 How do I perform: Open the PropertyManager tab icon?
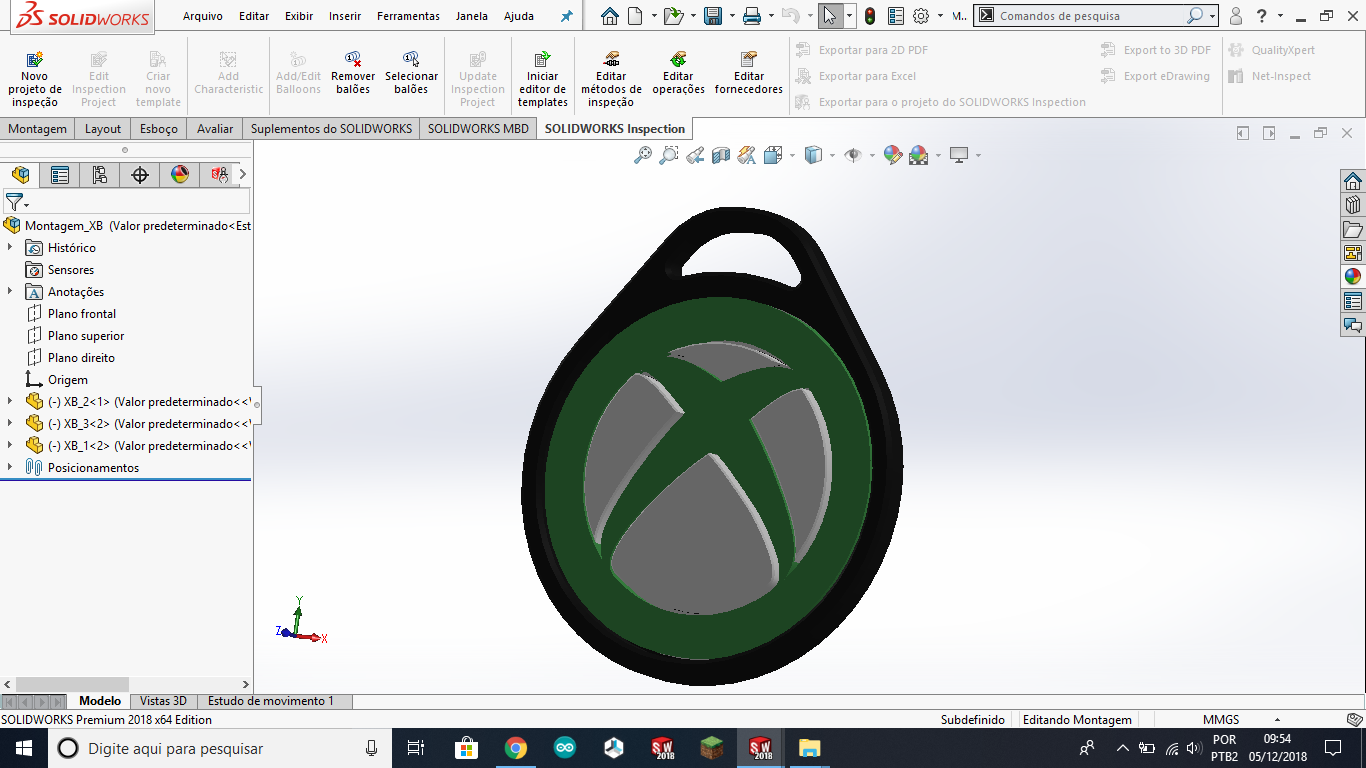[x=60, y=175]
